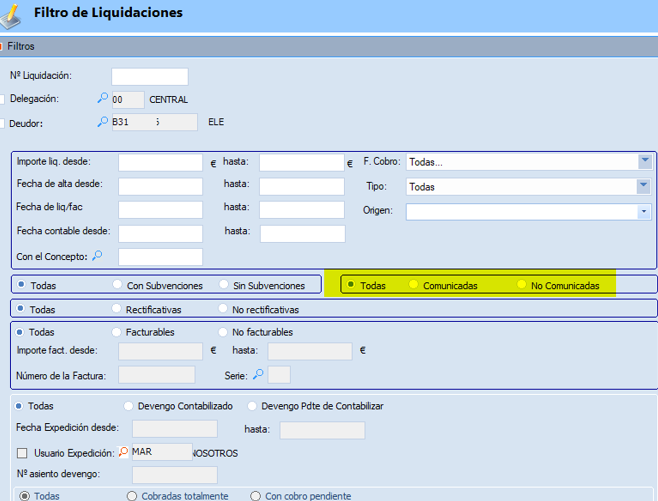Click the Deudor lookup magnifier icon
The height and width of the screenshot is (501, 658).
point(102,122)
